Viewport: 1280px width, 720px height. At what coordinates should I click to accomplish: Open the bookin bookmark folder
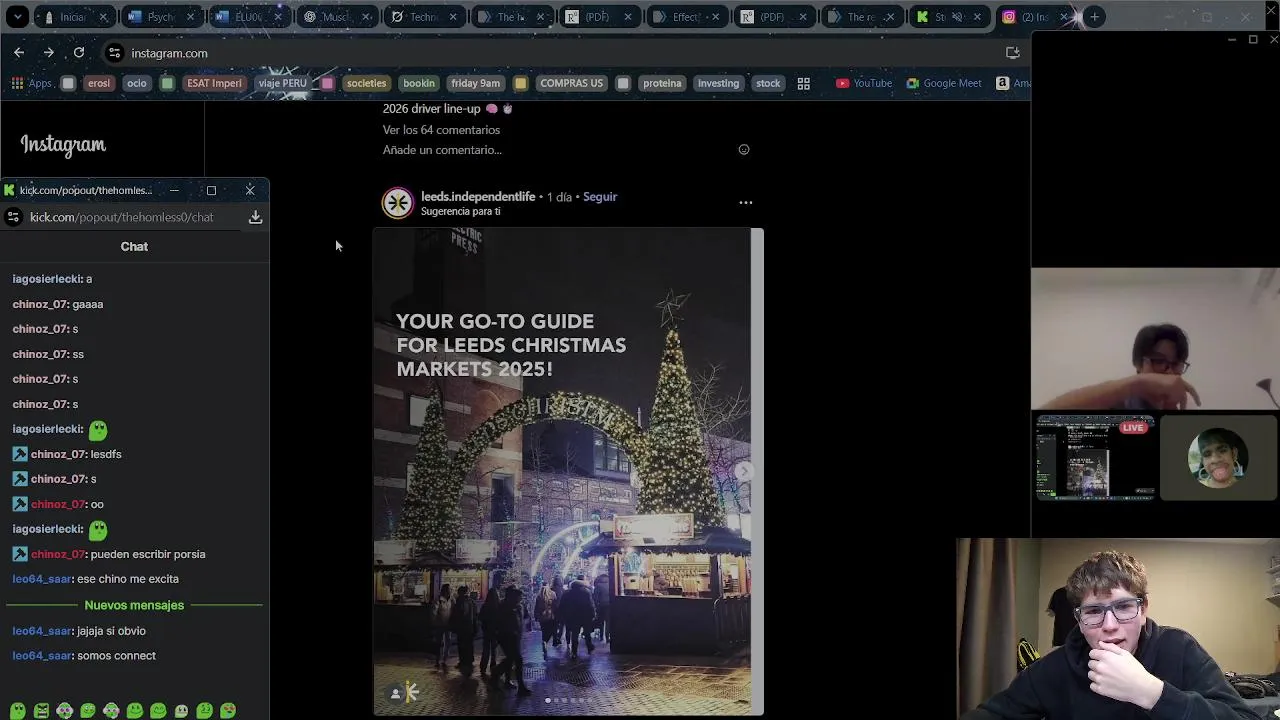coord(419,83)
